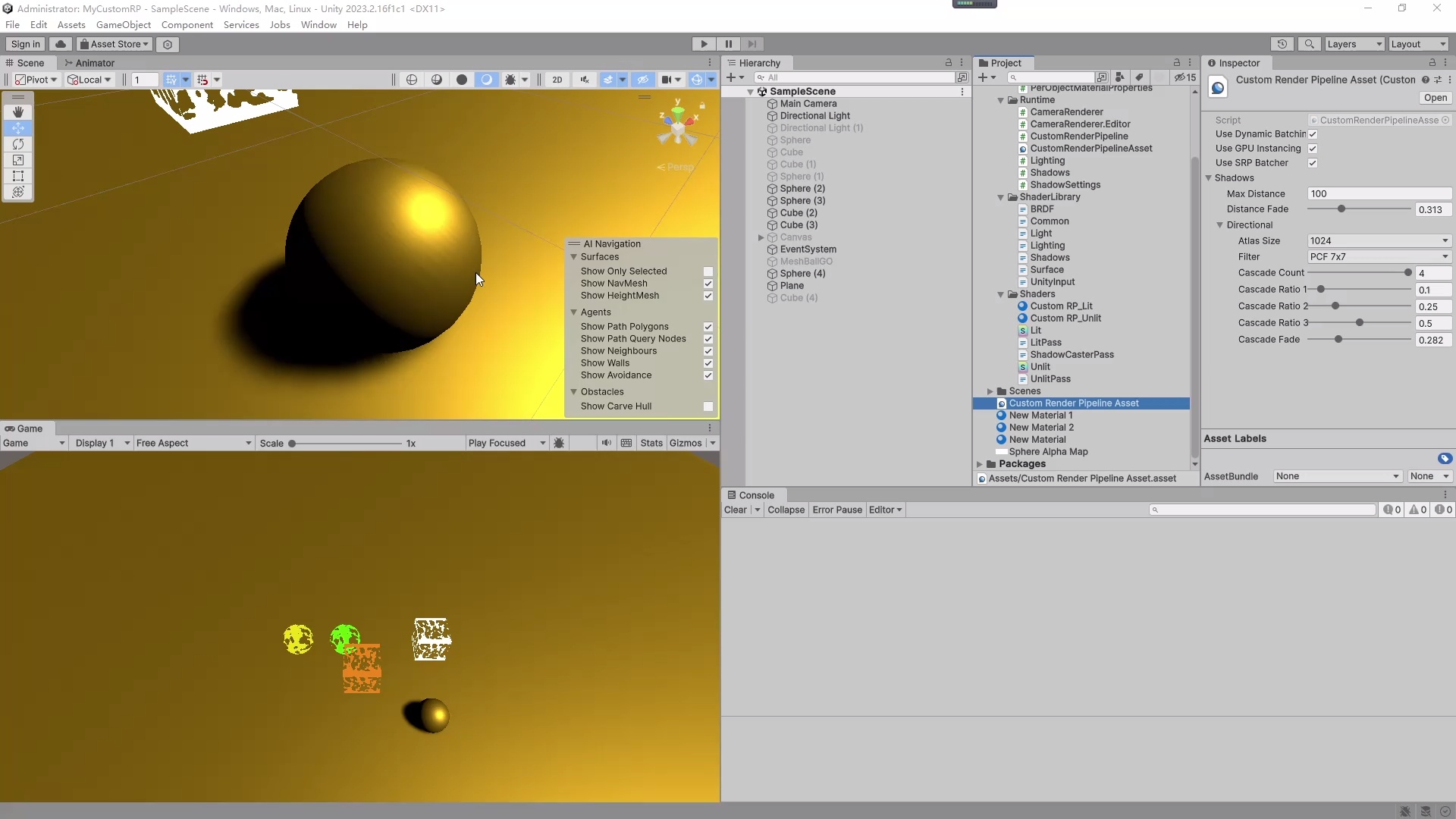Enable Show Carve Hull checkbox
Screen dimensions: 1456x819
click(708, 406)
